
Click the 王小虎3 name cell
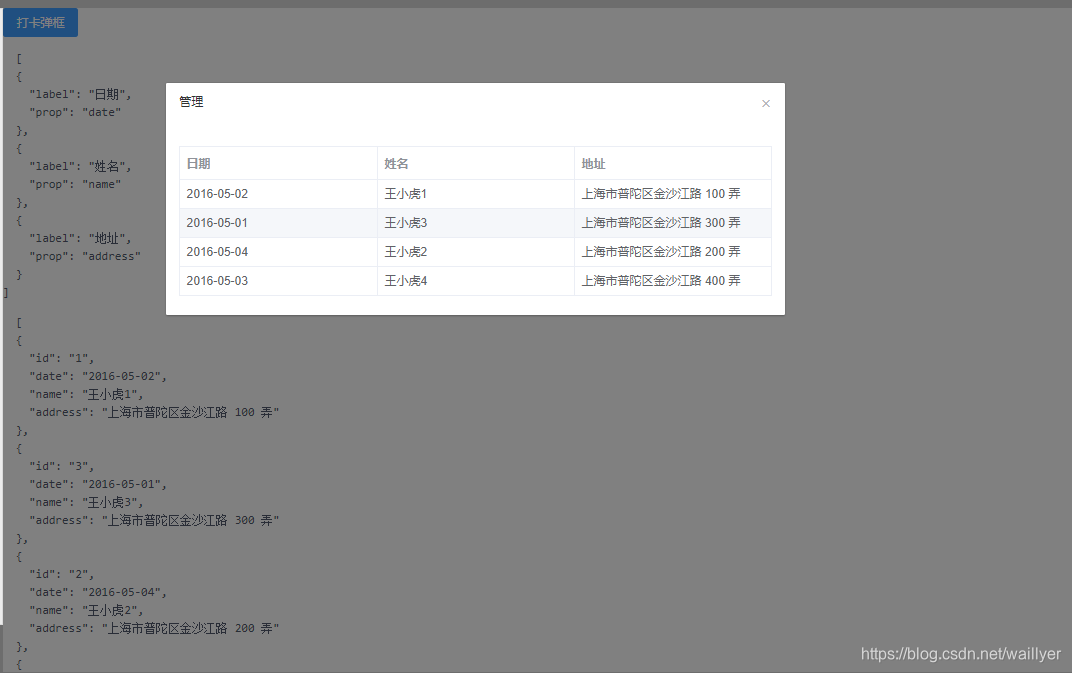pos(476,223)
